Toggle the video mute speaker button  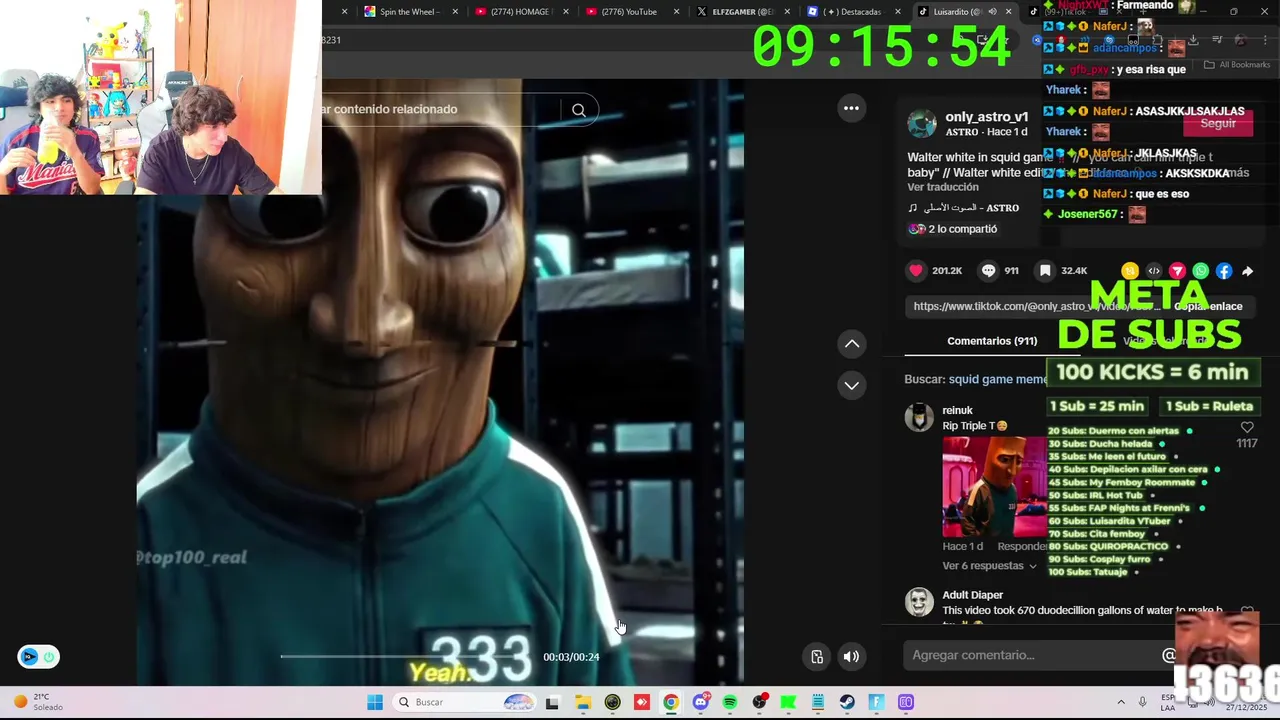click(851, 656)
